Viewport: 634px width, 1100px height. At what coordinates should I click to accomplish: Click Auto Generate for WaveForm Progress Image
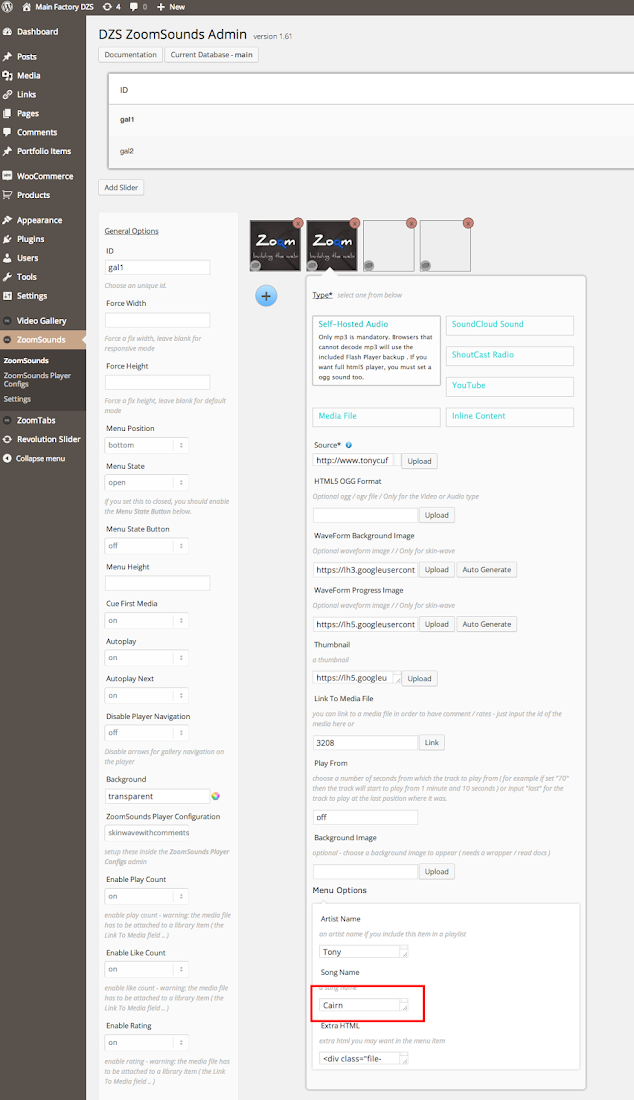pos(487,624)
